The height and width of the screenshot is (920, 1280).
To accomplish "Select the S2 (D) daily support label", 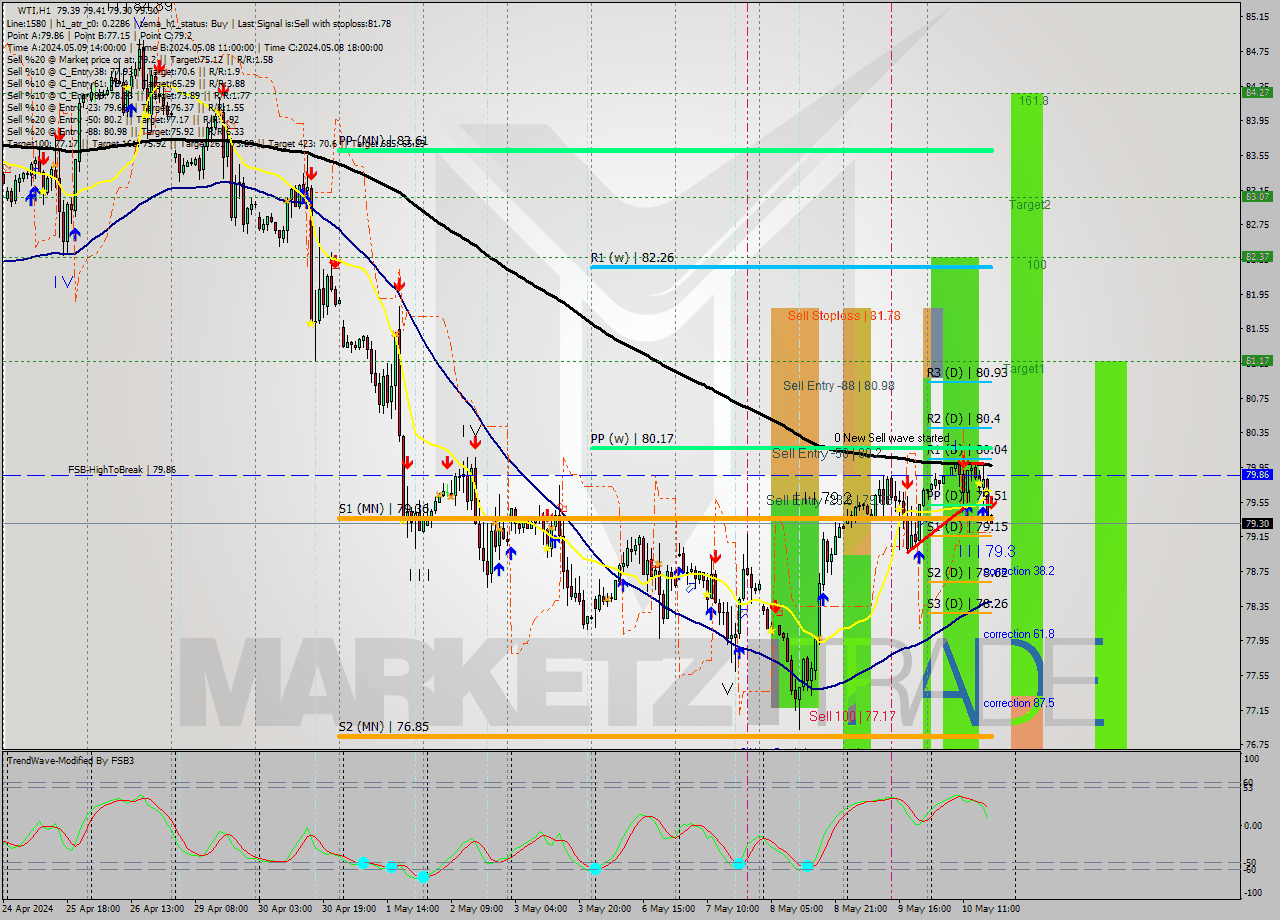I will [x=966, y=573].
